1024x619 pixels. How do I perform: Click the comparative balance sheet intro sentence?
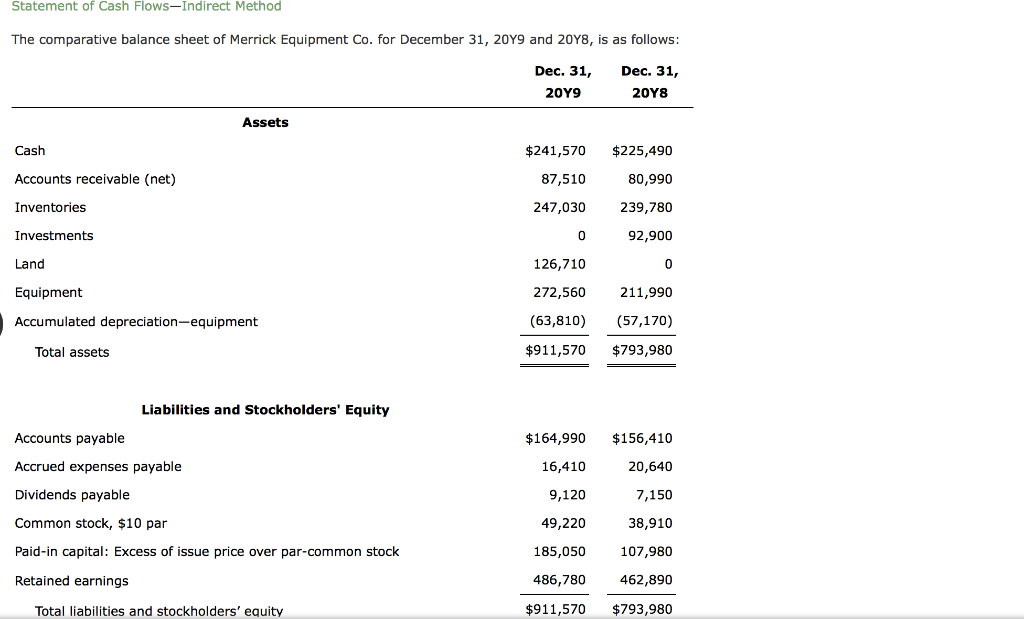(x=345, y=40)
